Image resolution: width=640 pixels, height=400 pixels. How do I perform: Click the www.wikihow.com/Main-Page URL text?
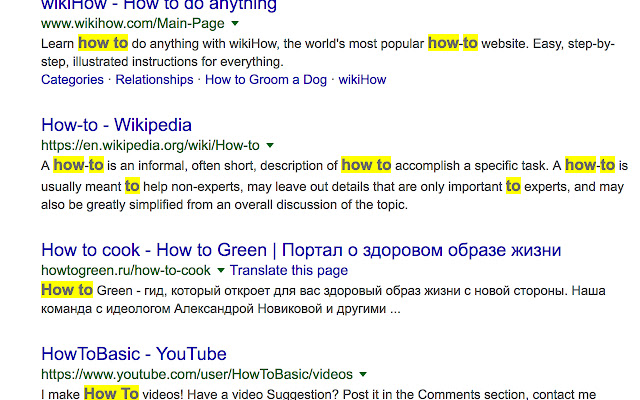[x=133, y=23]
